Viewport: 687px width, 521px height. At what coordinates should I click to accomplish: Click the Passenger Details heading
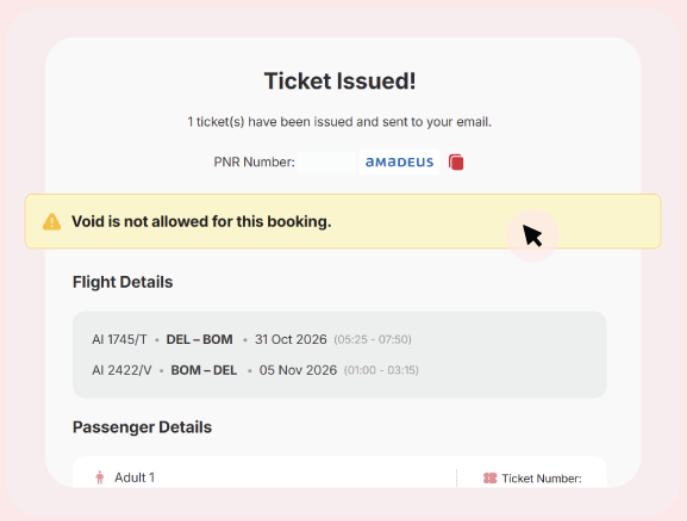(x=142, y=427)
